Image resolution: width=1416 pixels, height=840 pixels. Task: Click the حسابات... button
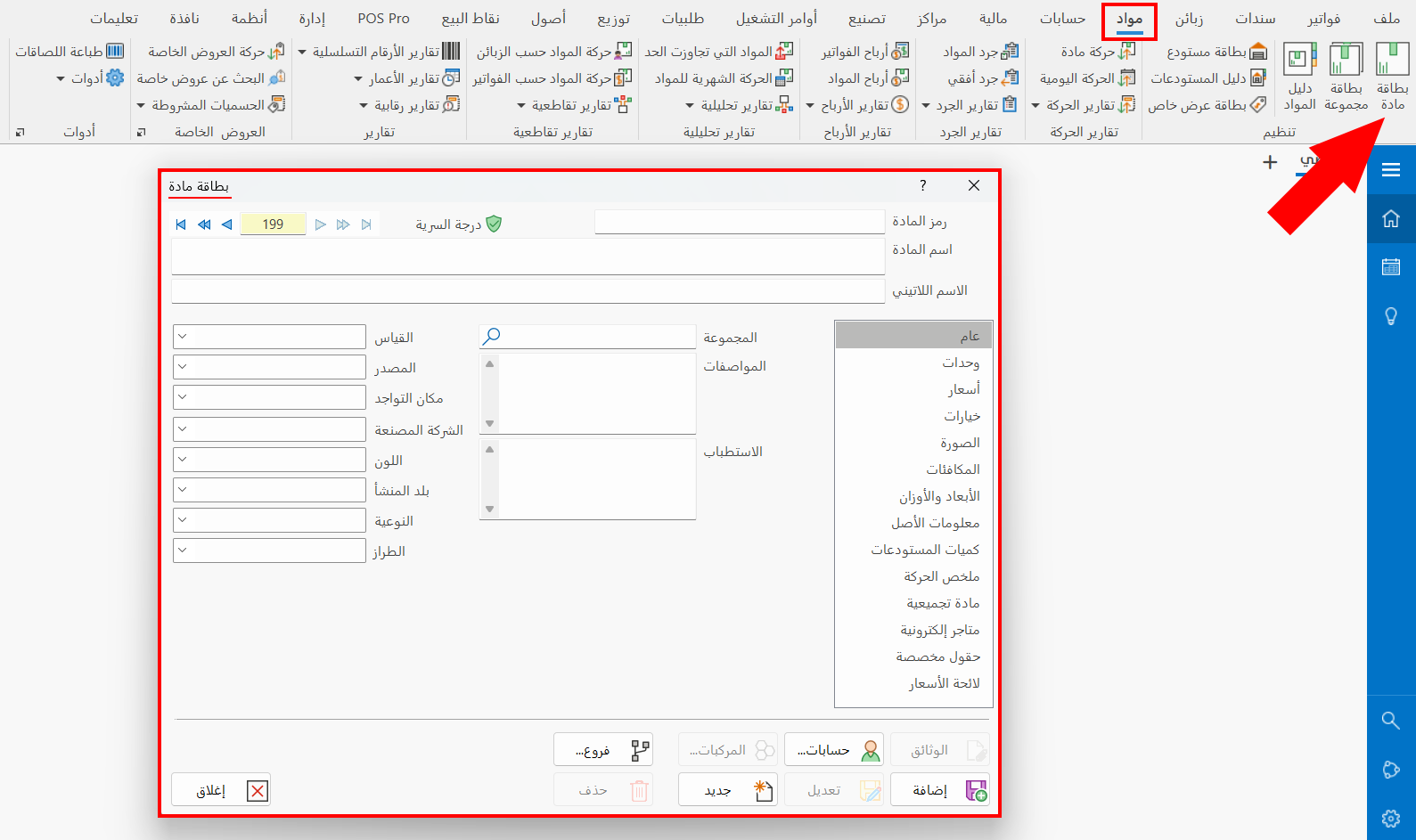pos(833,750)
